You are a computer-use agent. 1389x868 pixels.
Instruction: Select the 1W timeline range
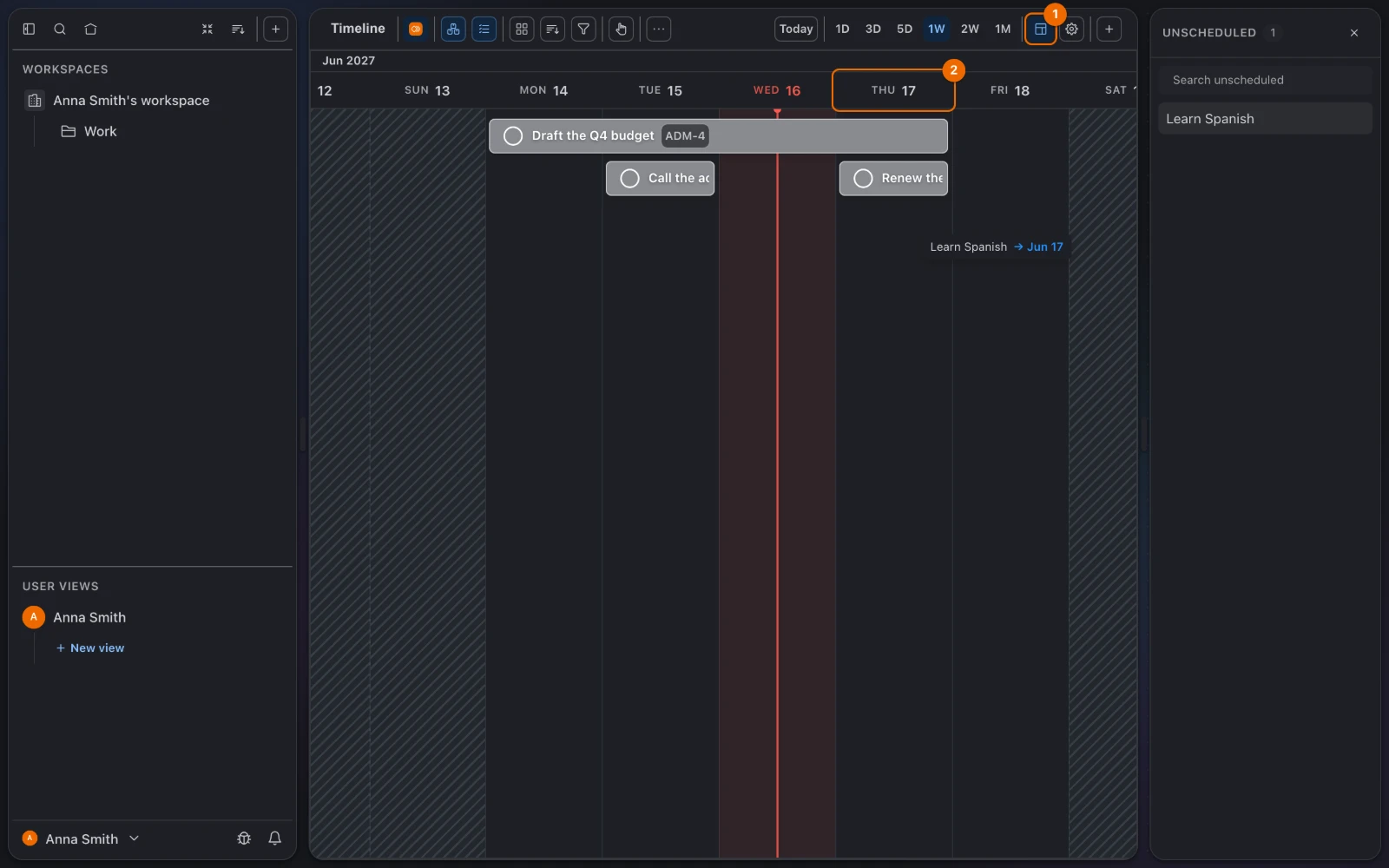pos(936,29)
